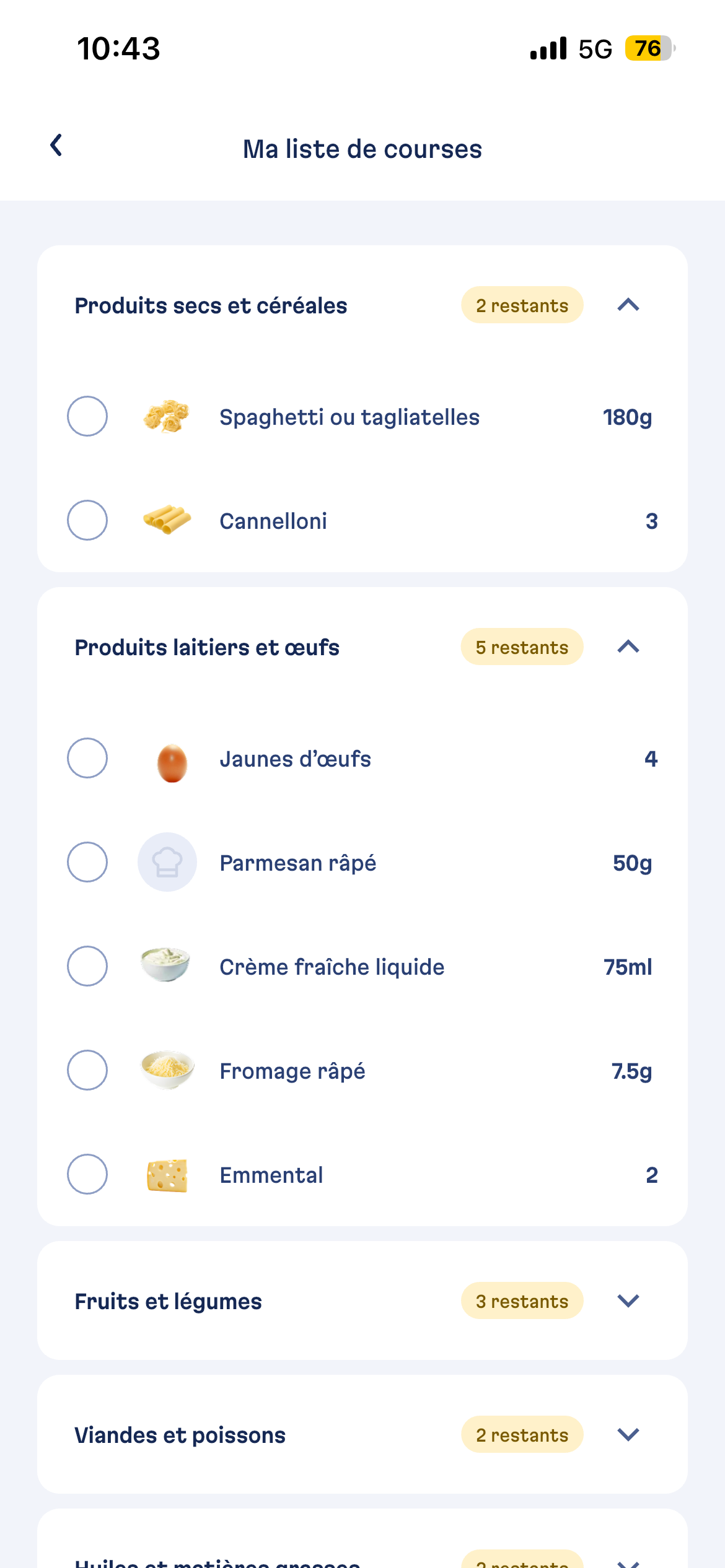This screenshot has width=725, height=1568.
Task: Tap the Parmesan râpé item name
Action: pos(298,863)
